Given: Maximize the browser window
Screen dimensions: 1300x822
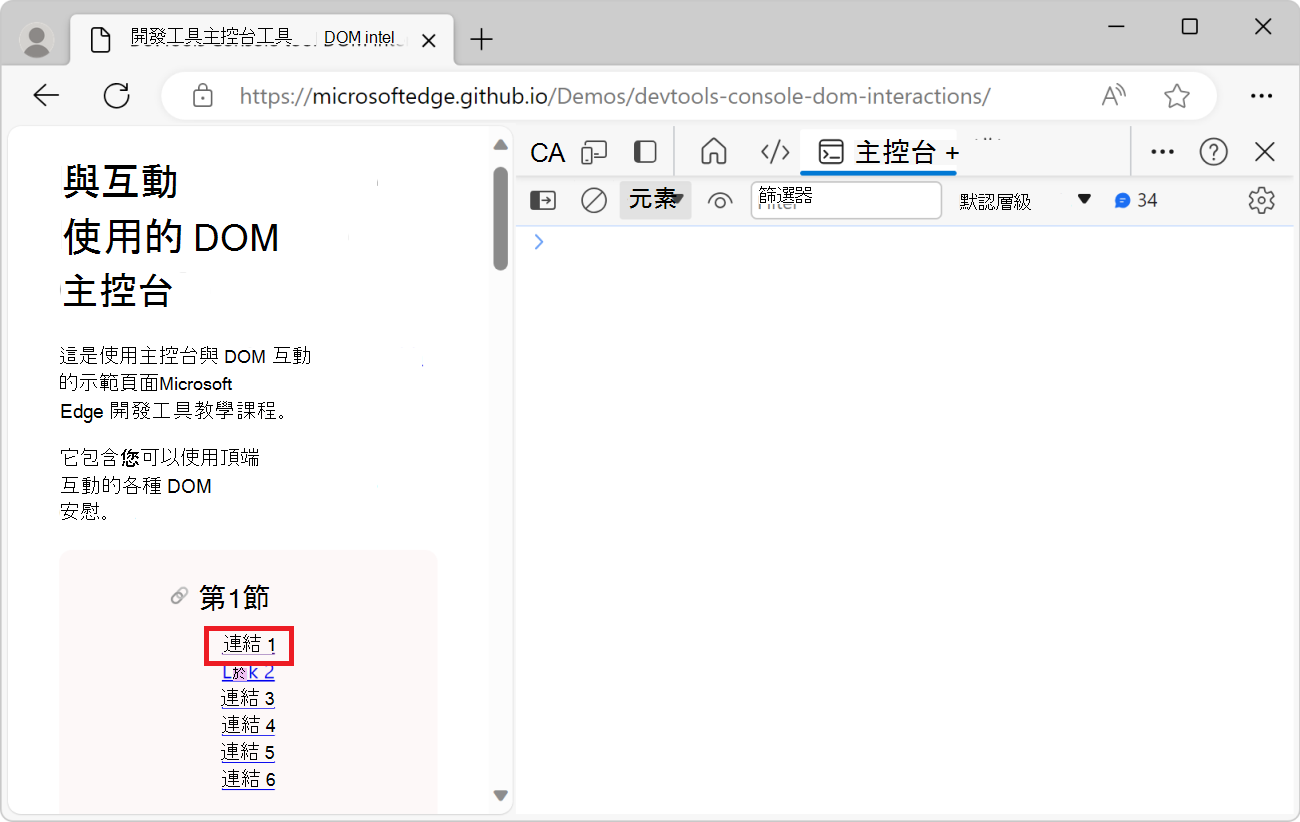Looking at the screenshot, I should tap(1189, 27).
